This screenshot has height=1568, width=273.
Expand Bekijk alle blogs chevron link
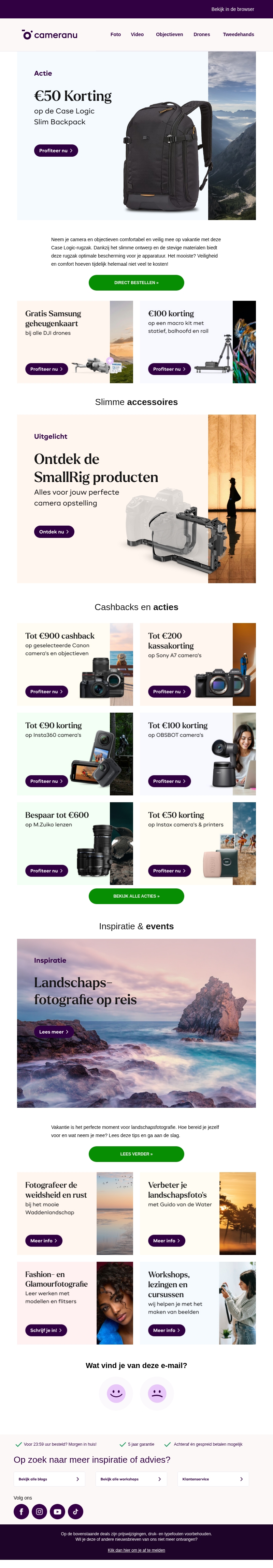(49, 1478)
